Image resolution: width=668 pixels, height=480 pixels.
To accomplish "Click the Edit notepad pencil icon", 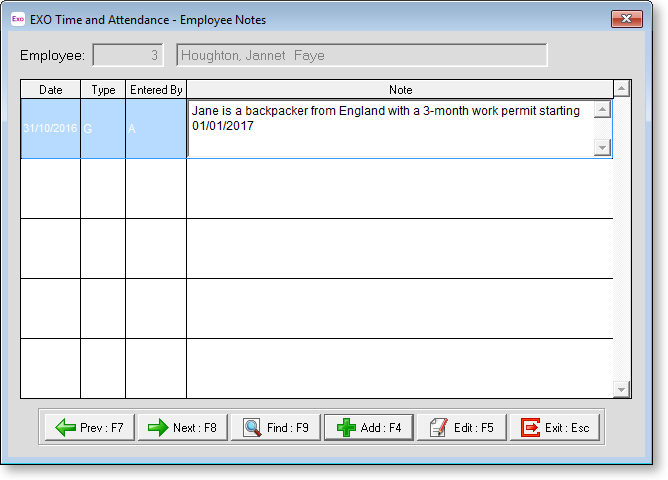I will pos(437,428).
